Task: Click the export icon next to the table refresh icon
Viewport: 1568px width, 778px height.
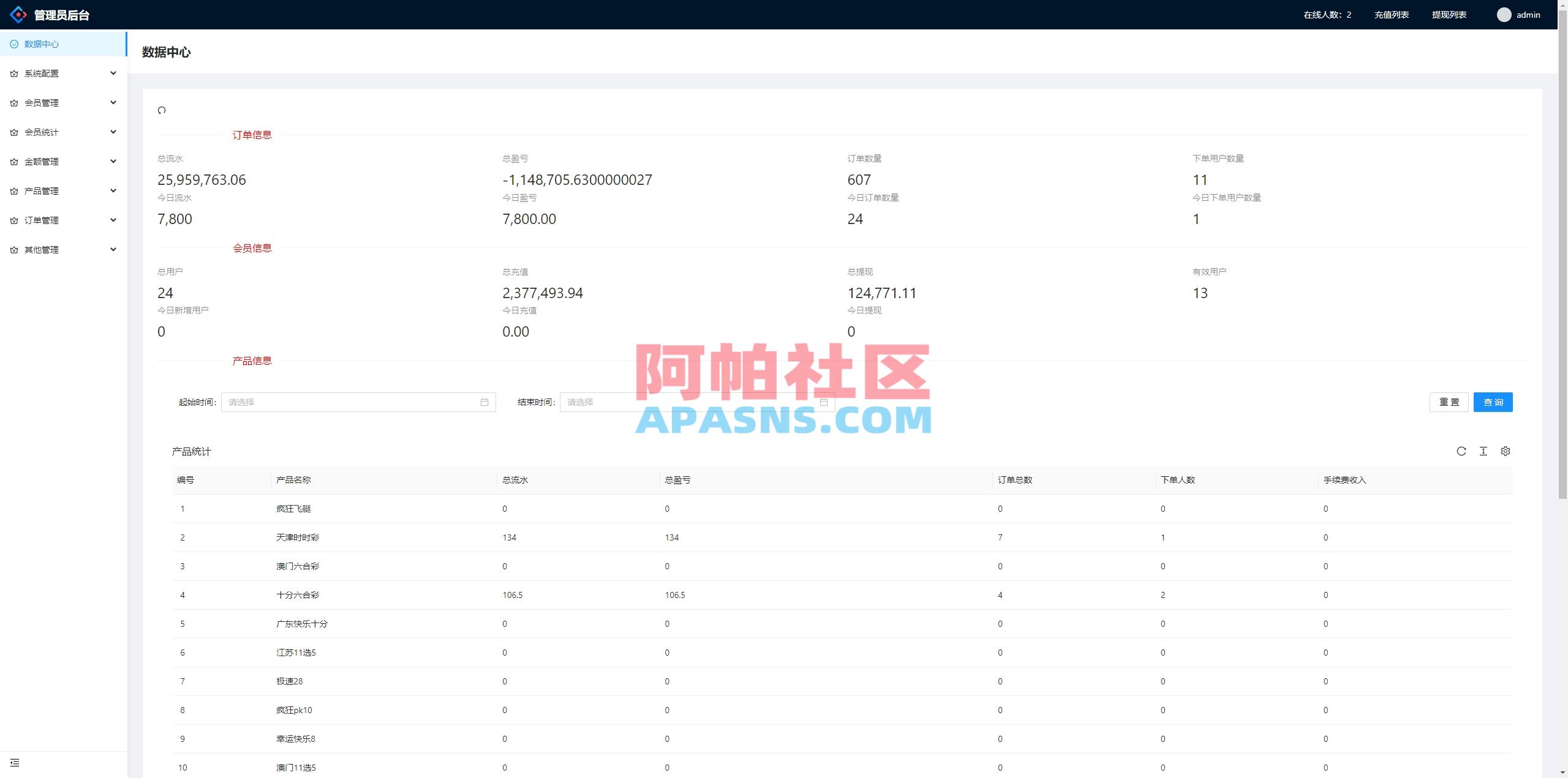Action: pyautogui.click(x=1484, y=451)
